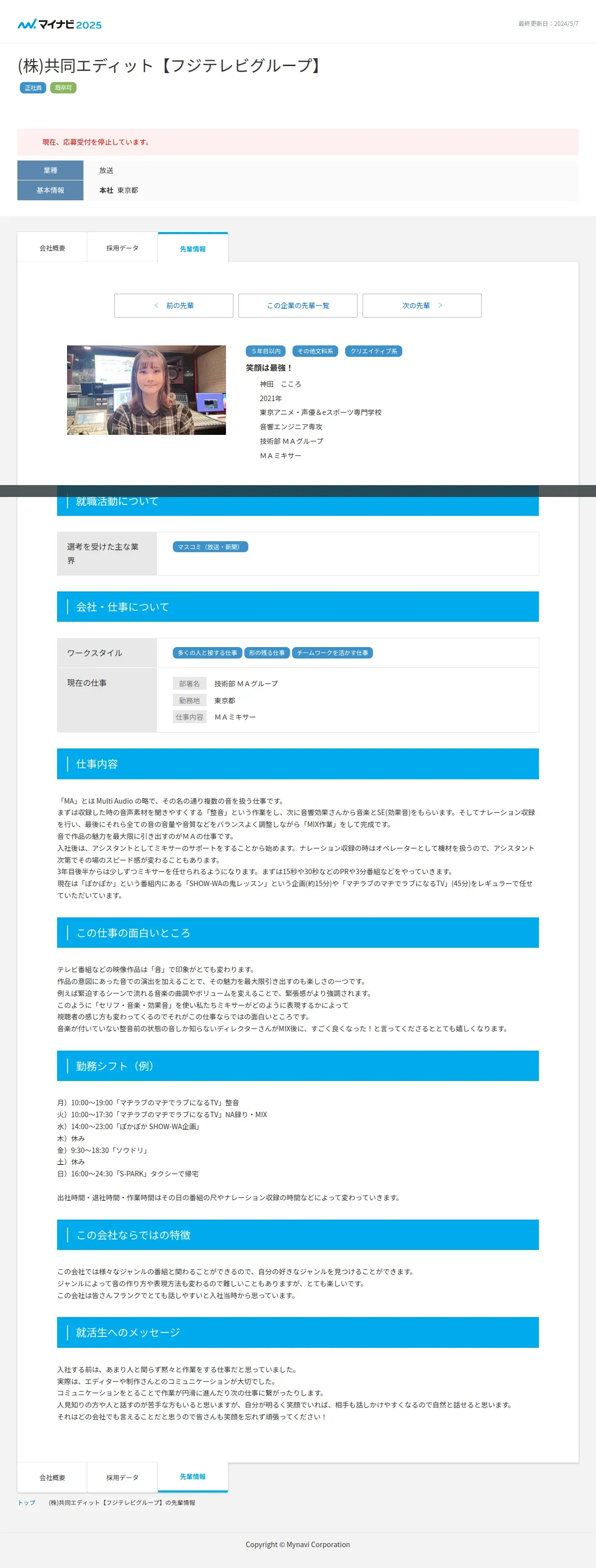Click the マイナビ2025 logo

(x=60, y=24)
